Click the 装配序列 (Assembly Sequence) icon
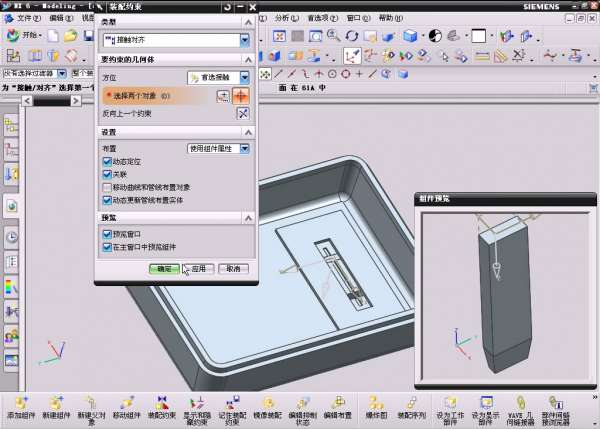 pyautogui.click(x=411, y=401)
